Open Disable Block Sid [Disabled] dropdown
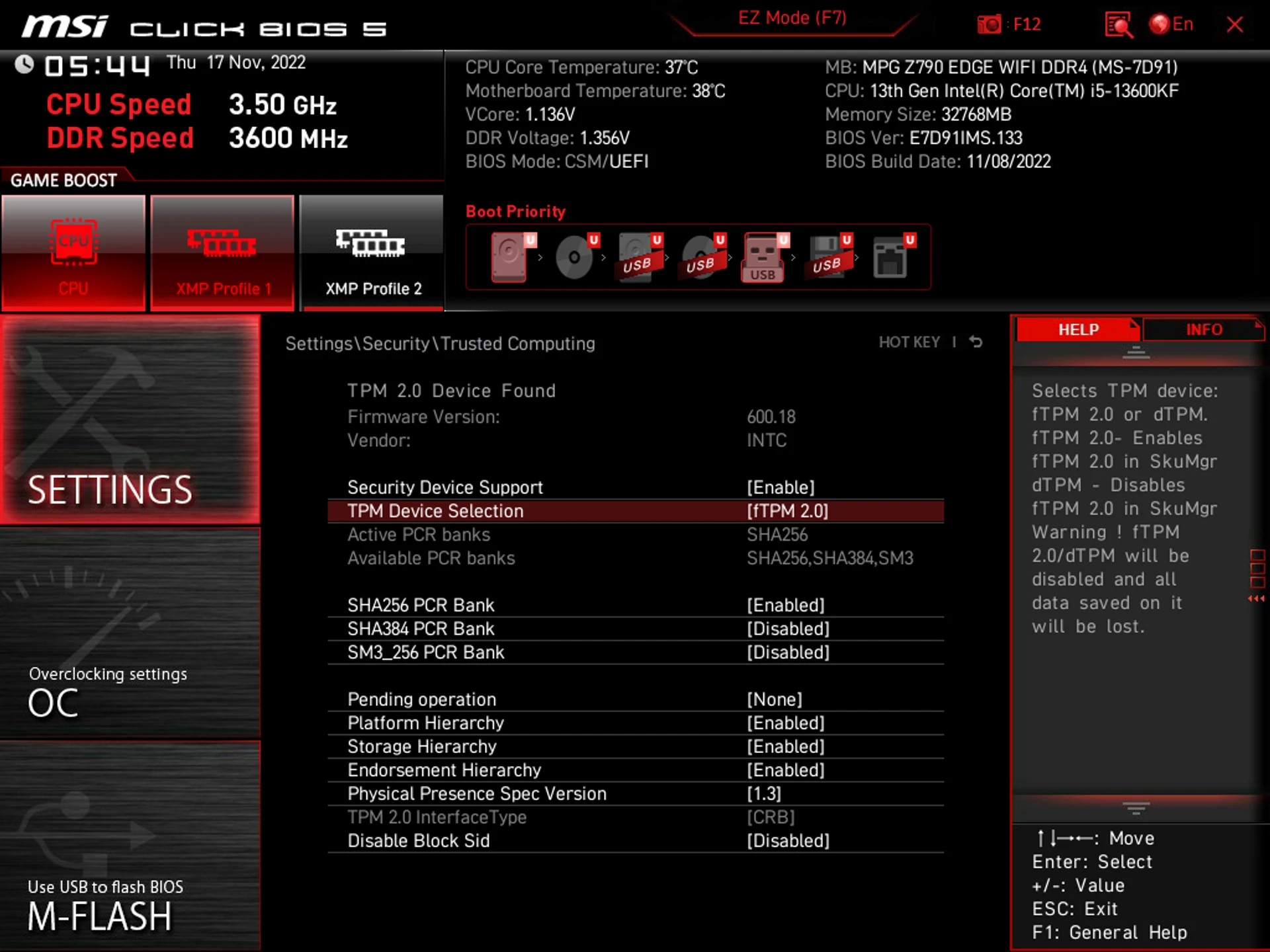This screenshot has height=952, width=1270. [636, 841]
